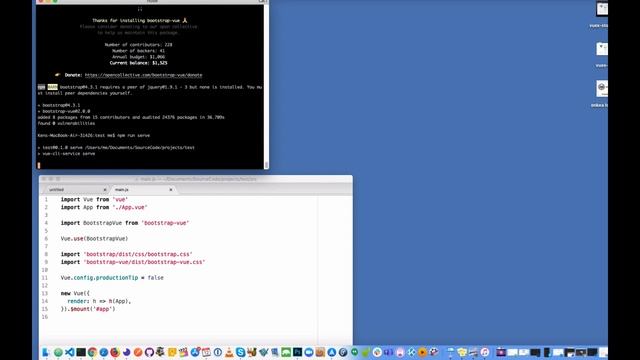Close the main.js editor tab

(171, 190)
